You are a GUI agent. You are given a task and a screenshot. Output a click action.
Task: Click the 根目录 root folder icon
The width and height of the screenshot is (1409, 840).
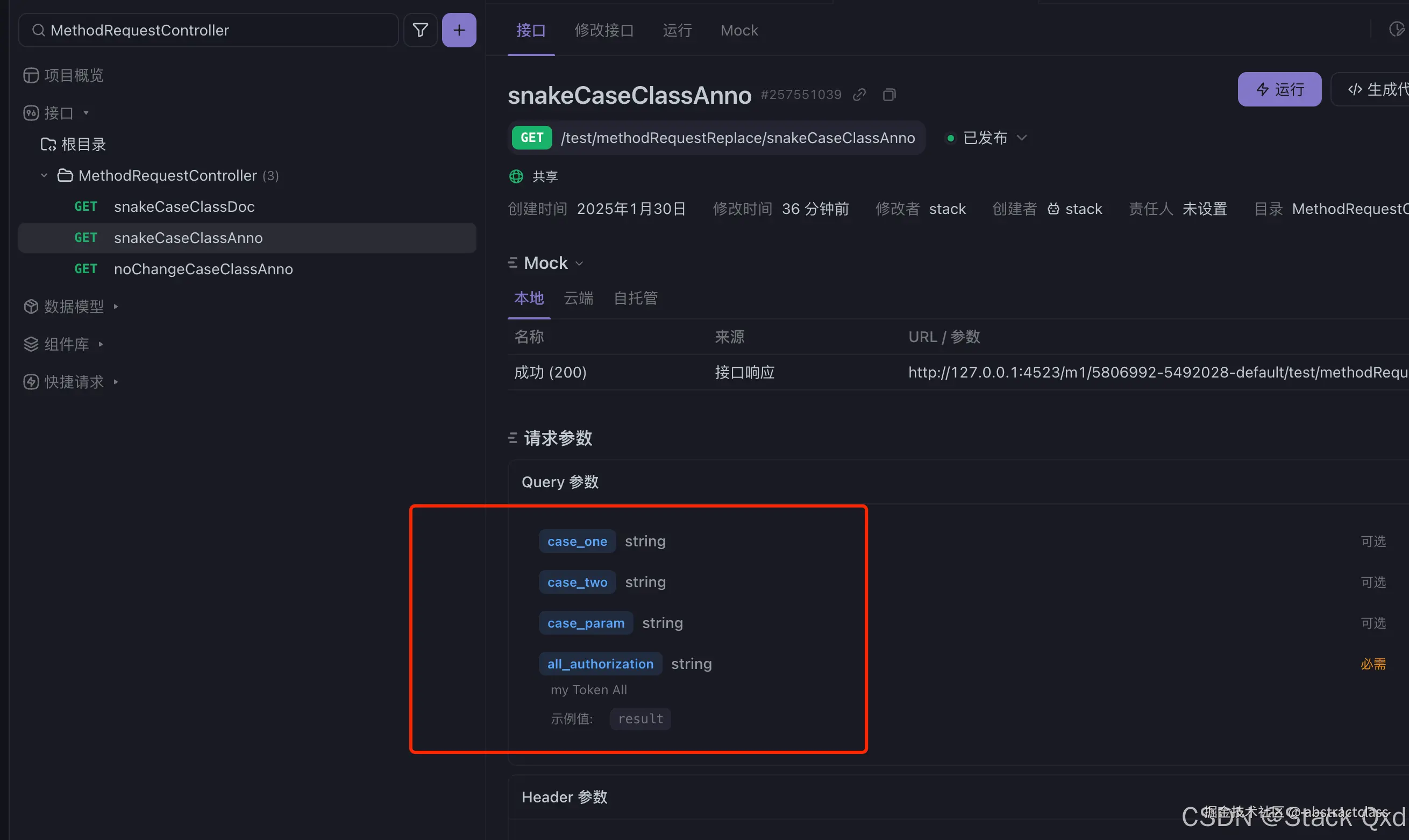pos(47,144)
